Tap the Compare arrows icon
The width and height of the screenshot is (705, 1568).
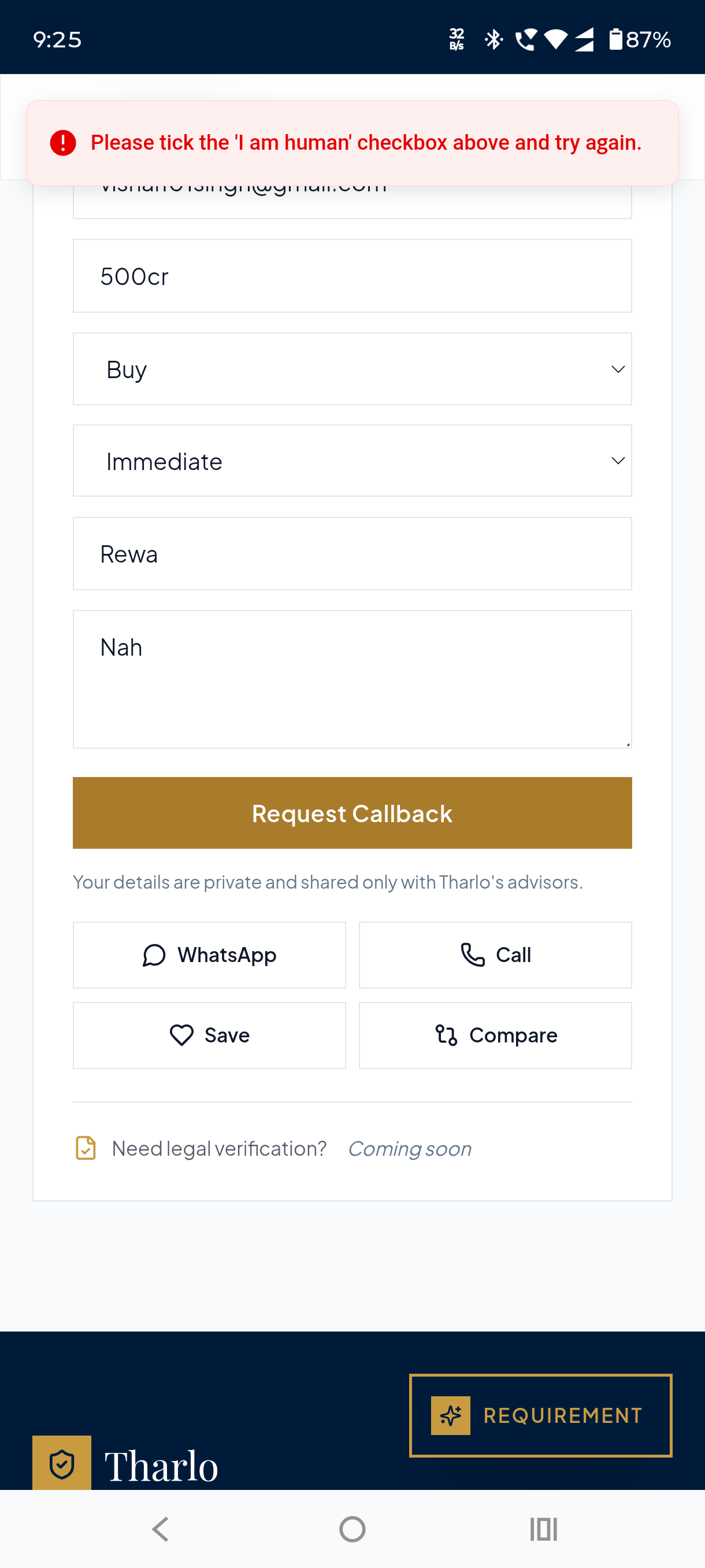point(447,1035)
